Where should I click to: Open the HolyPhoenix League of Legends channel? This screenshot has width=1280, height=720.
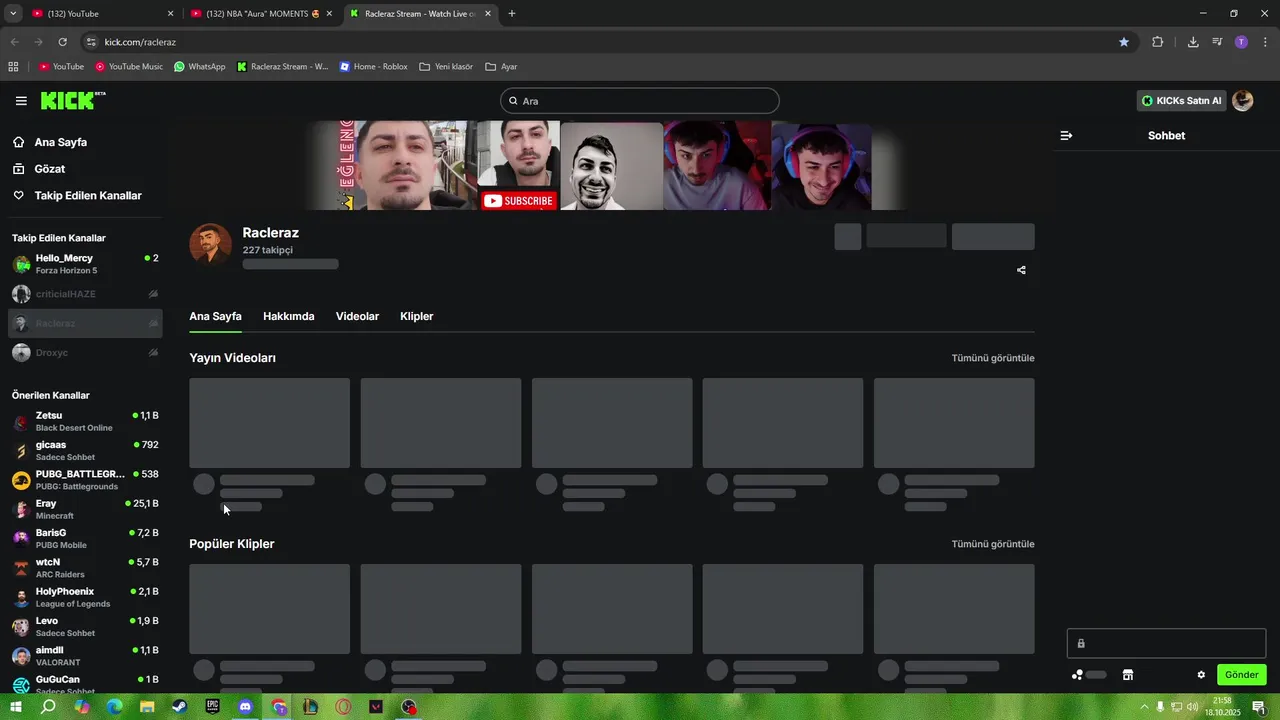pyautogui.click(x=85, y=597)
